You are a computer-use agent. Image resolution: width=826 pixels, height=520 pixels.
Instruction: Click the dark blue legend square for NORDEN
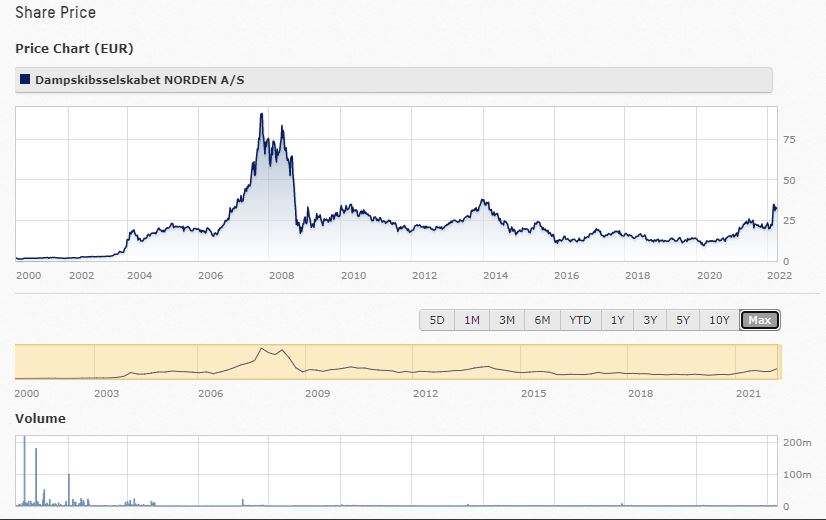25,79
